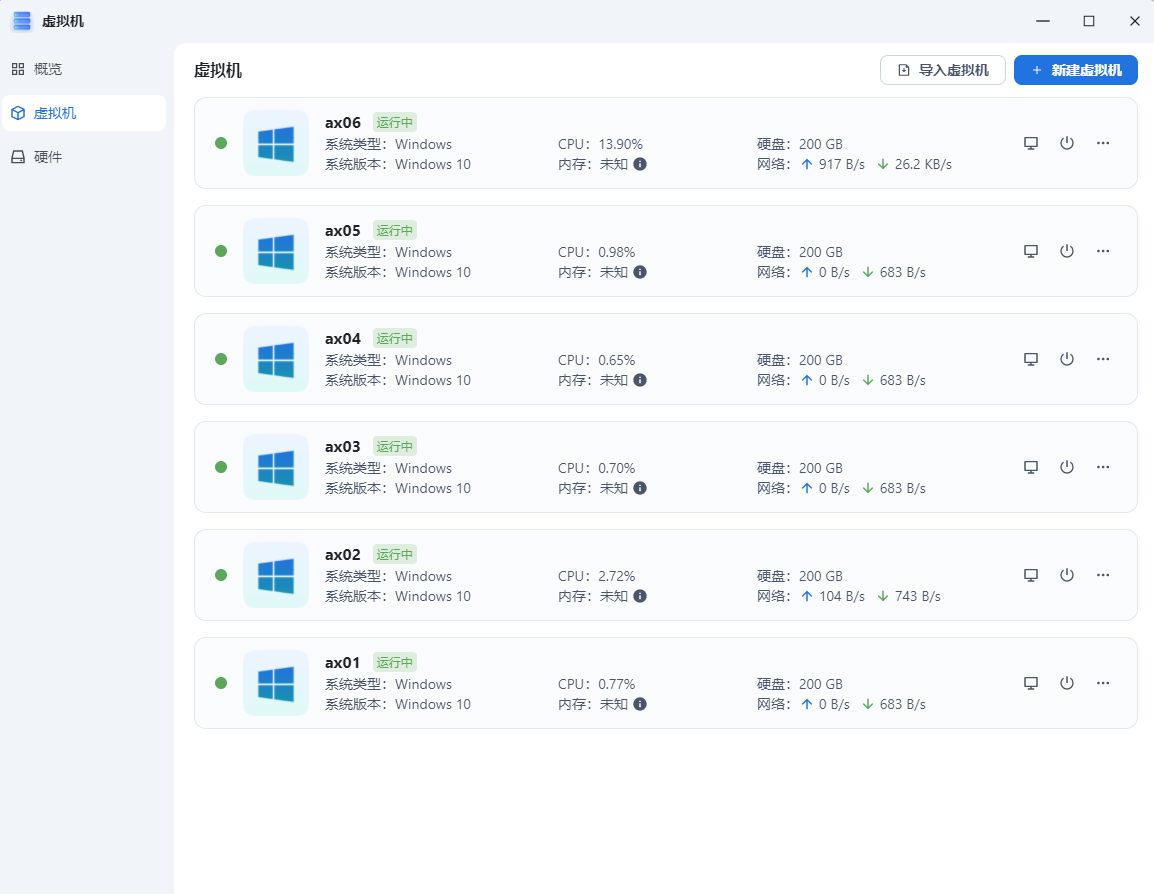Open console display for ax06
Viewport: 1154px width, 894px height.
pos(1031,143)
